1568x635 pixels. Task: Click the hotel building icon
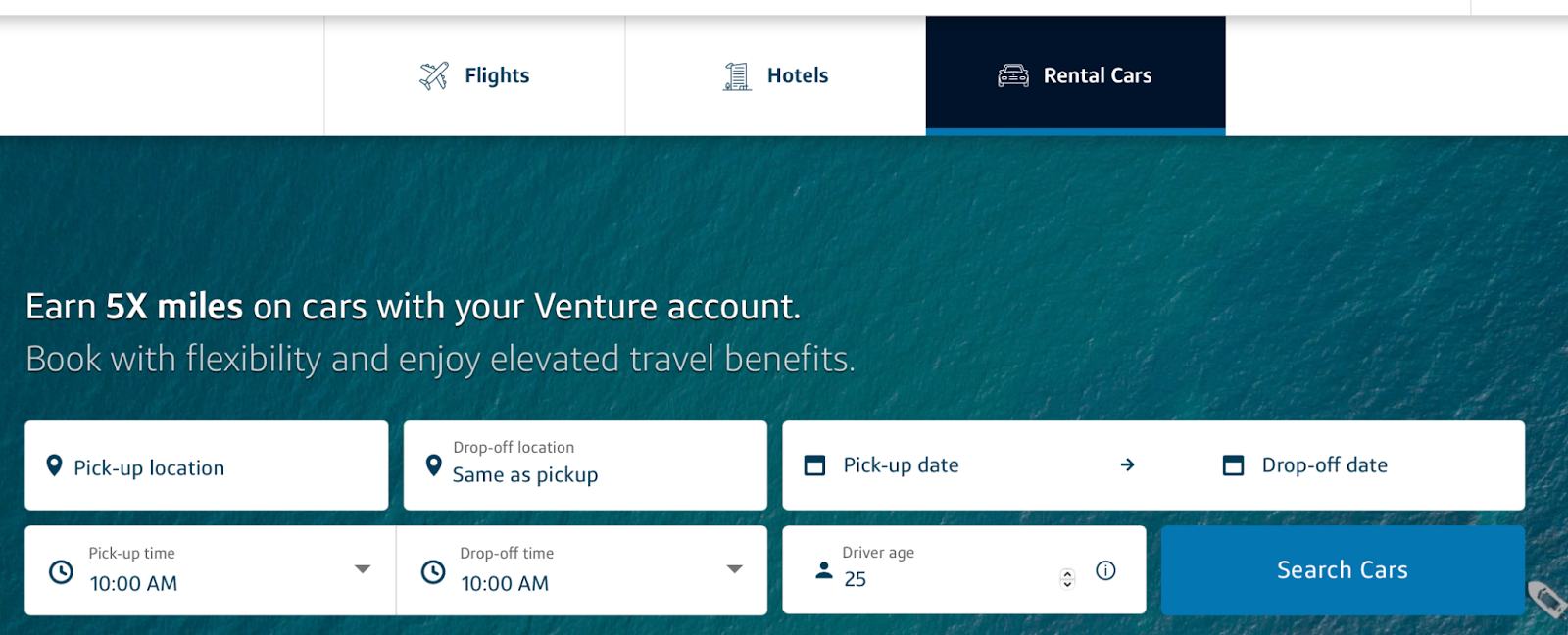click(737, 75)
